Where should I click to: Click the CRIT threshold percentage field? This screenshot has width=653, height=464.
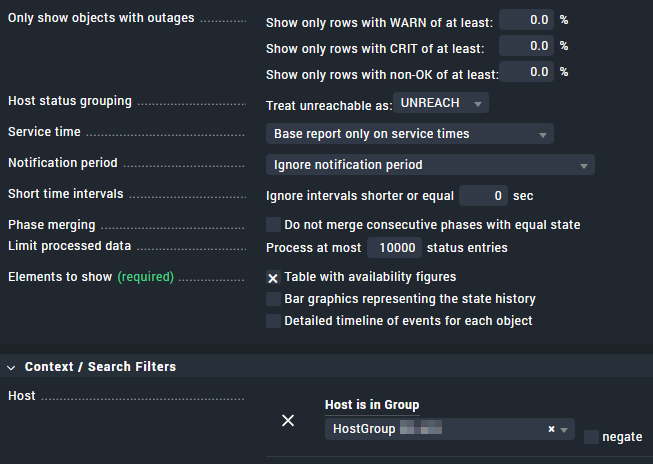[526, 46]
